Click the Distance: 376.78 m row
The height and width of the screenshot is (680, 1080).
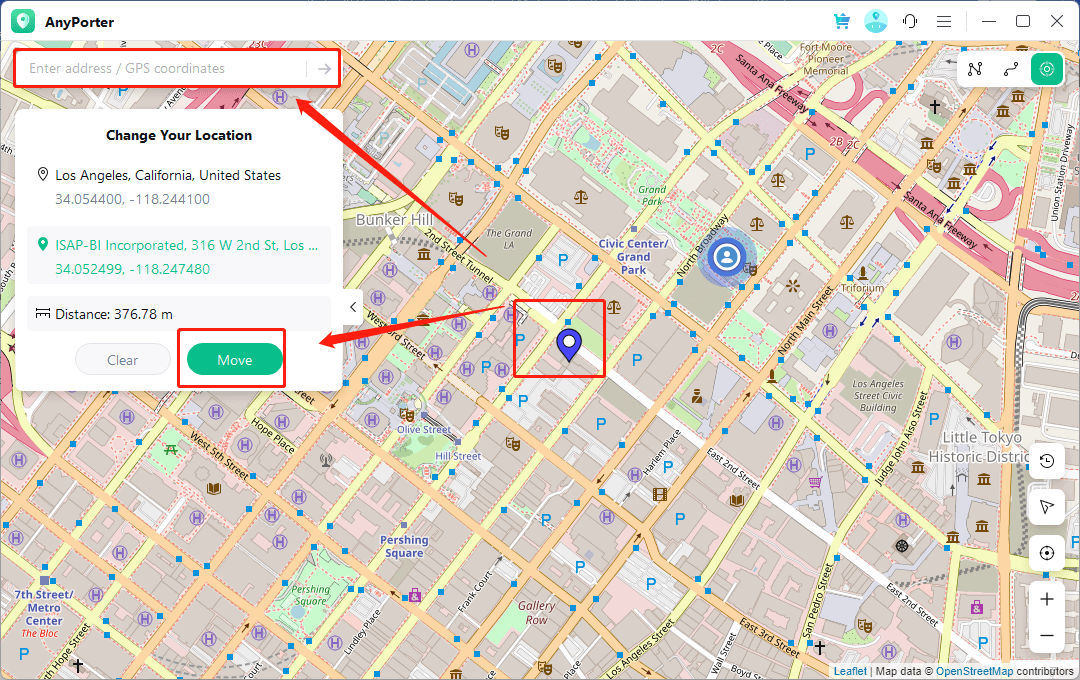coord(179,314)
